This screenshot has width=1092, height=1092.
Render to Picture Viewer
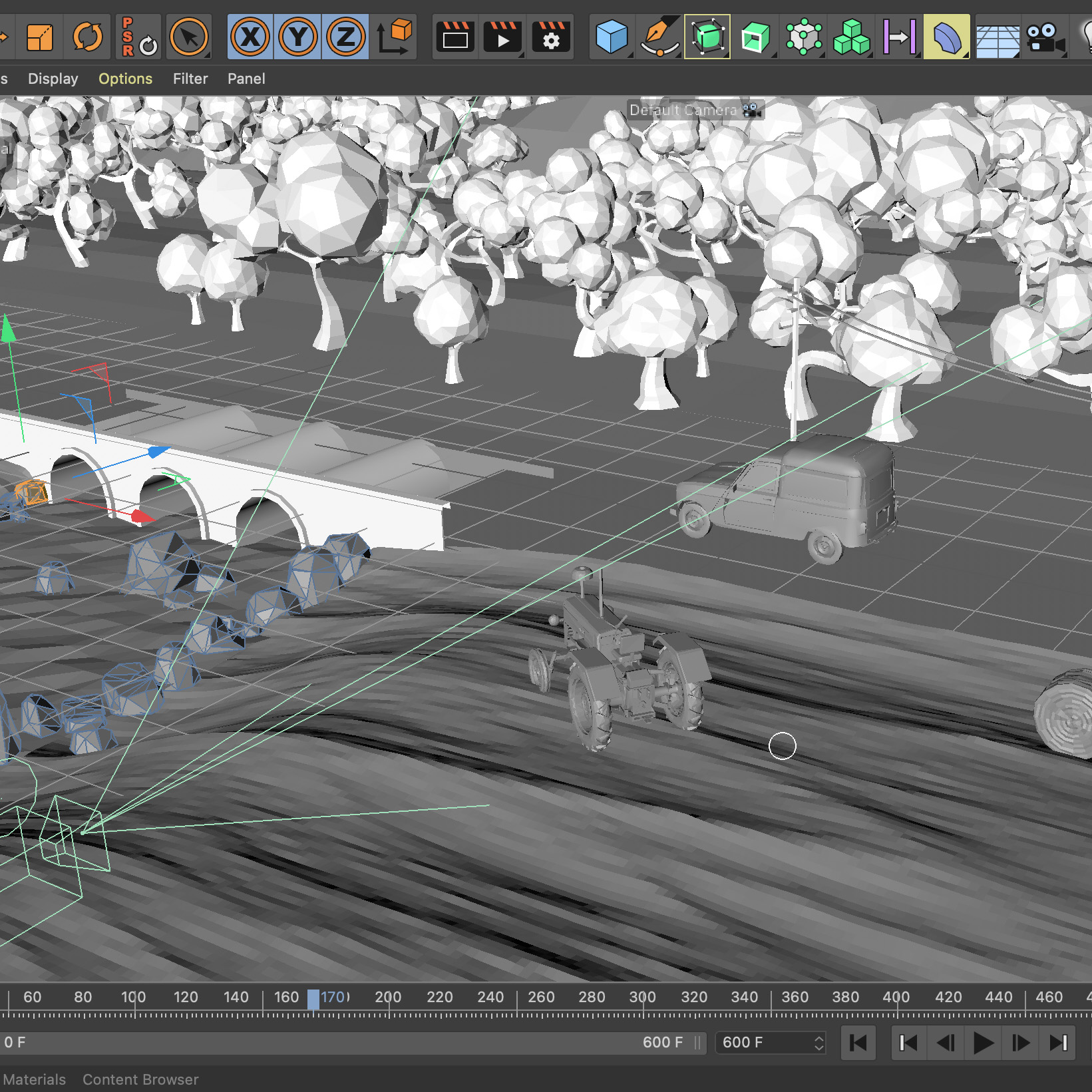coord(503,37)
